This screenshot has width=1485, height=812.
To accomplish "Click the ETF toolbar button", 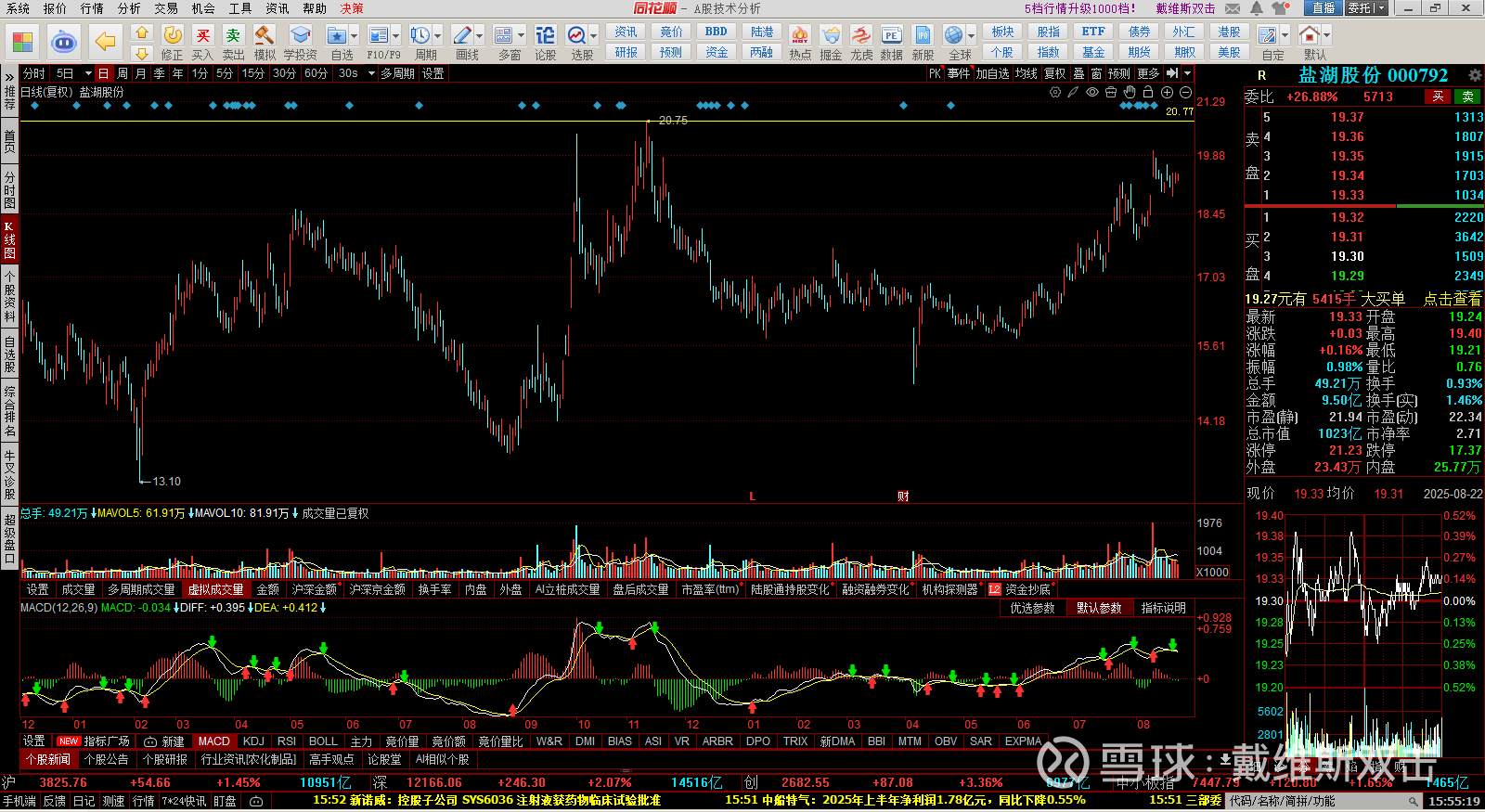I will (1093, 32).
